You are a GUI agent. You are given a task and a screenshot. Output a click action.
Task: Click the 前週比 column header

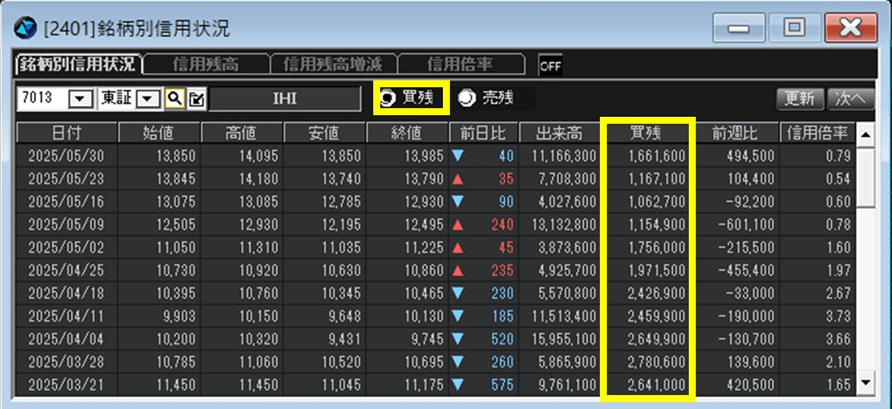(x=735, y=133)
